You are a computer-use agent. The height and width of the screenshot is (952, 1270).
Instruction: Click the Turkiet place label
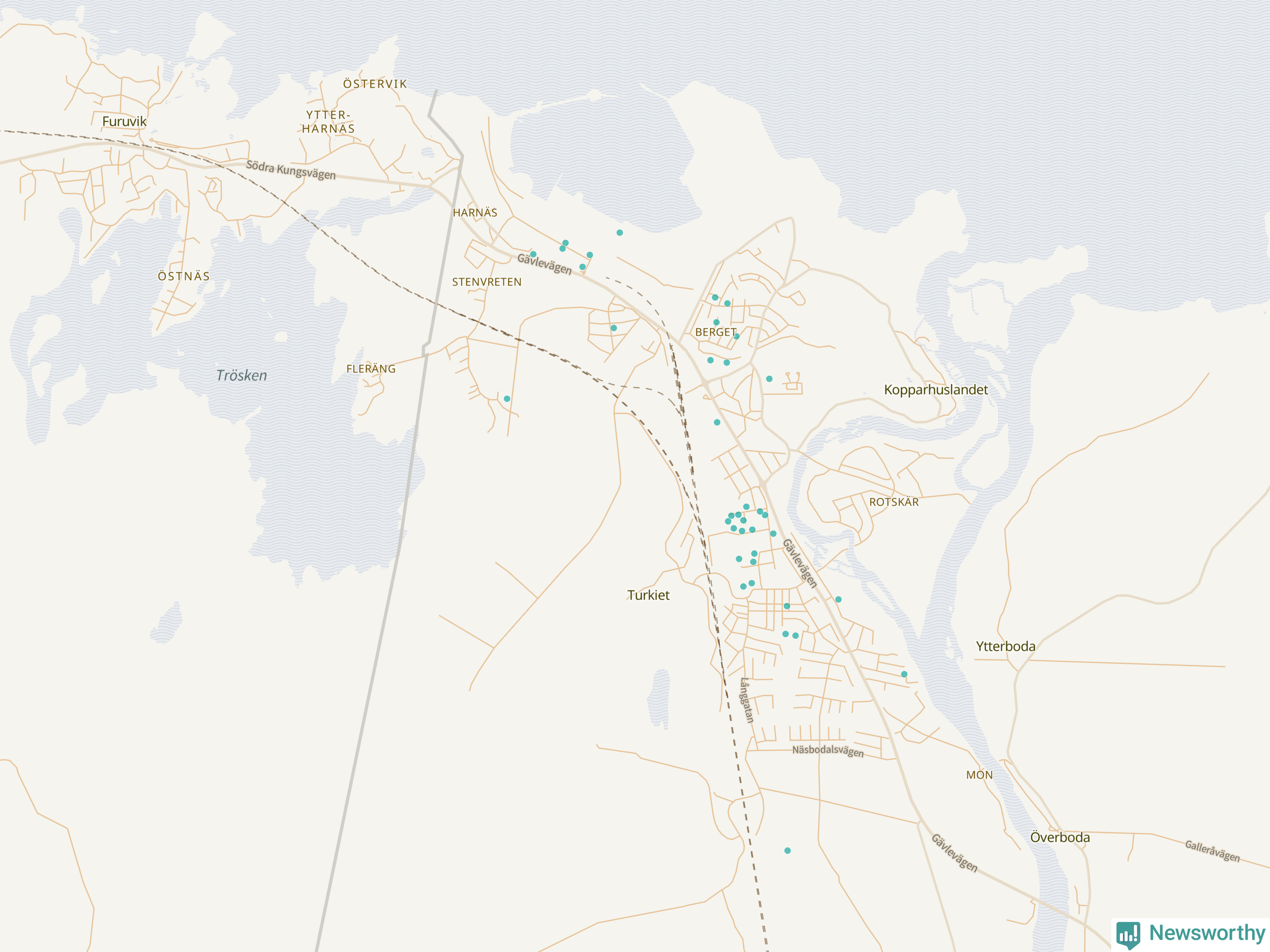click(x=648, y=595)
